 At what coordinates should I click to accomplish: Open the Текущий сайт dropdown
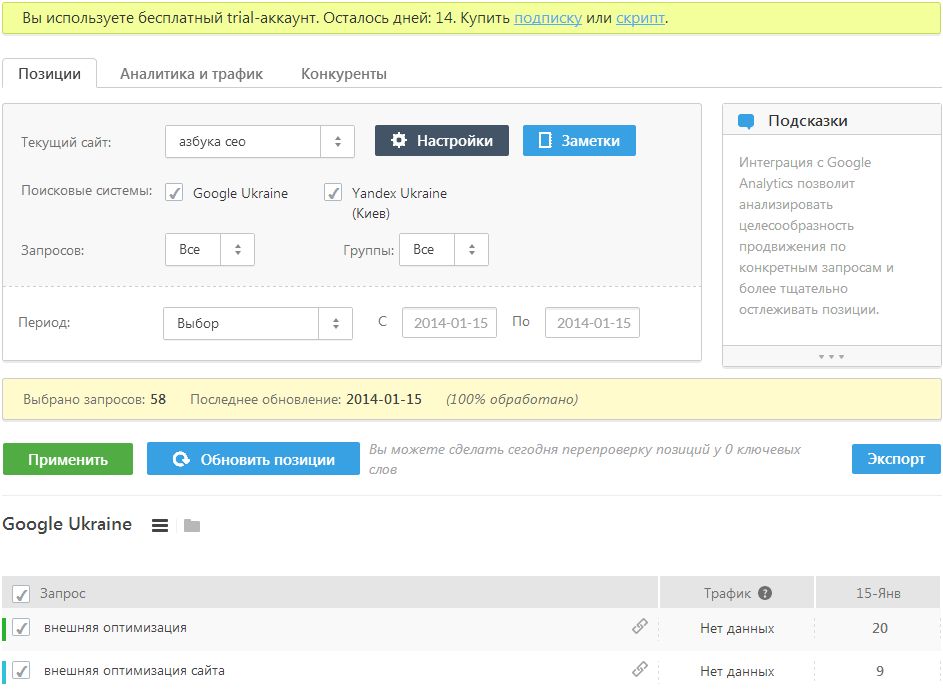pyautogui.click(x=259, y=141)
